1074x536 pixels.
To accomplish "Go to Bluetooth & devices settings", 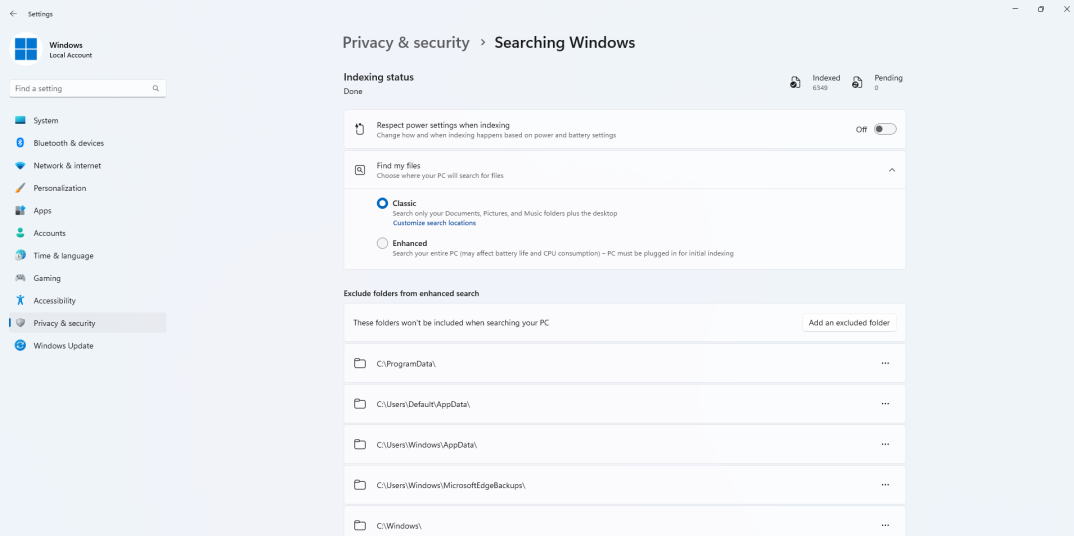I will click(x=88, y=143).
